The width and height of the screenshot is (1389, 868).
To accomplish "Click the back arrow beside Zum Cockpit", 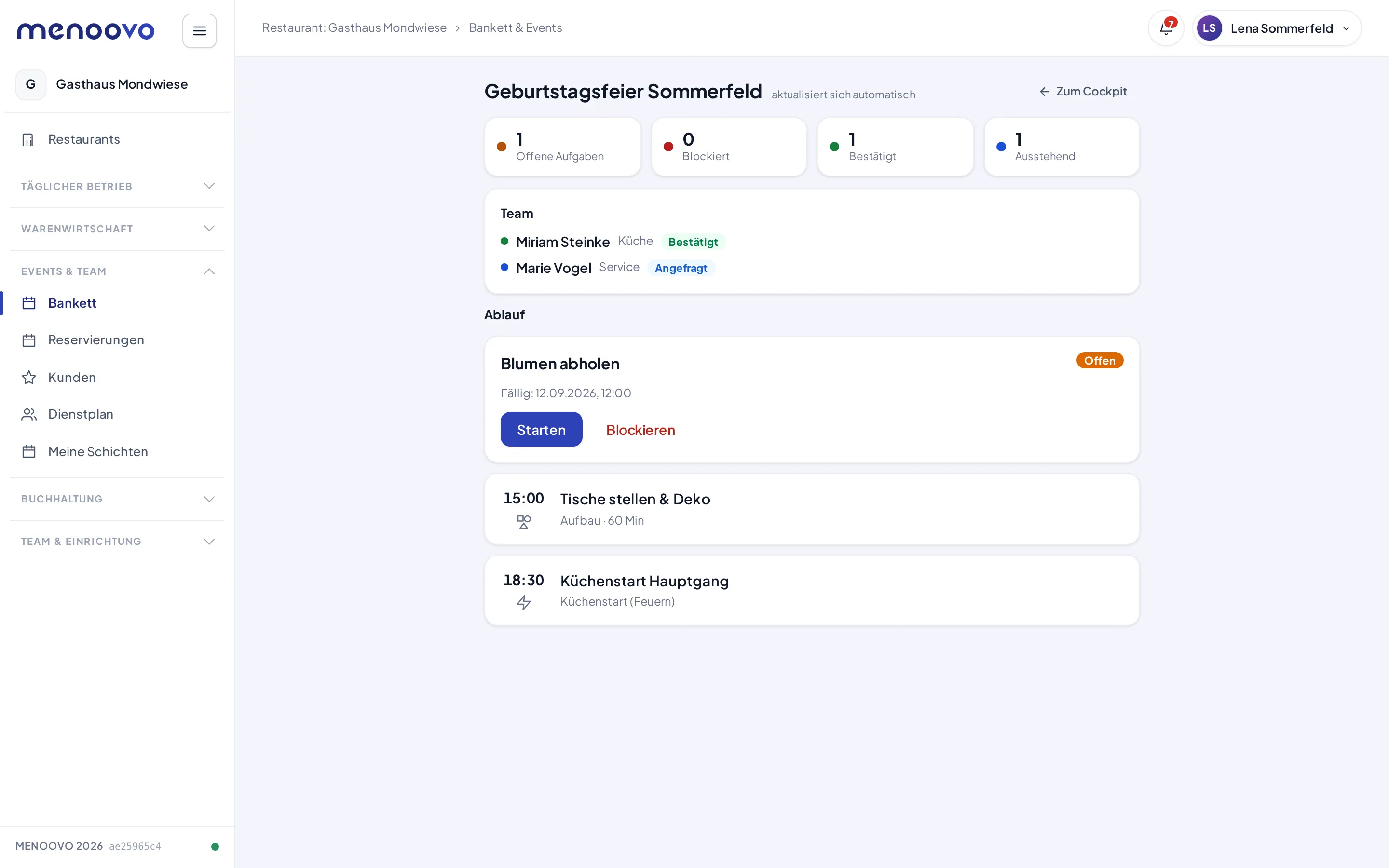I will coord(1044,92).
